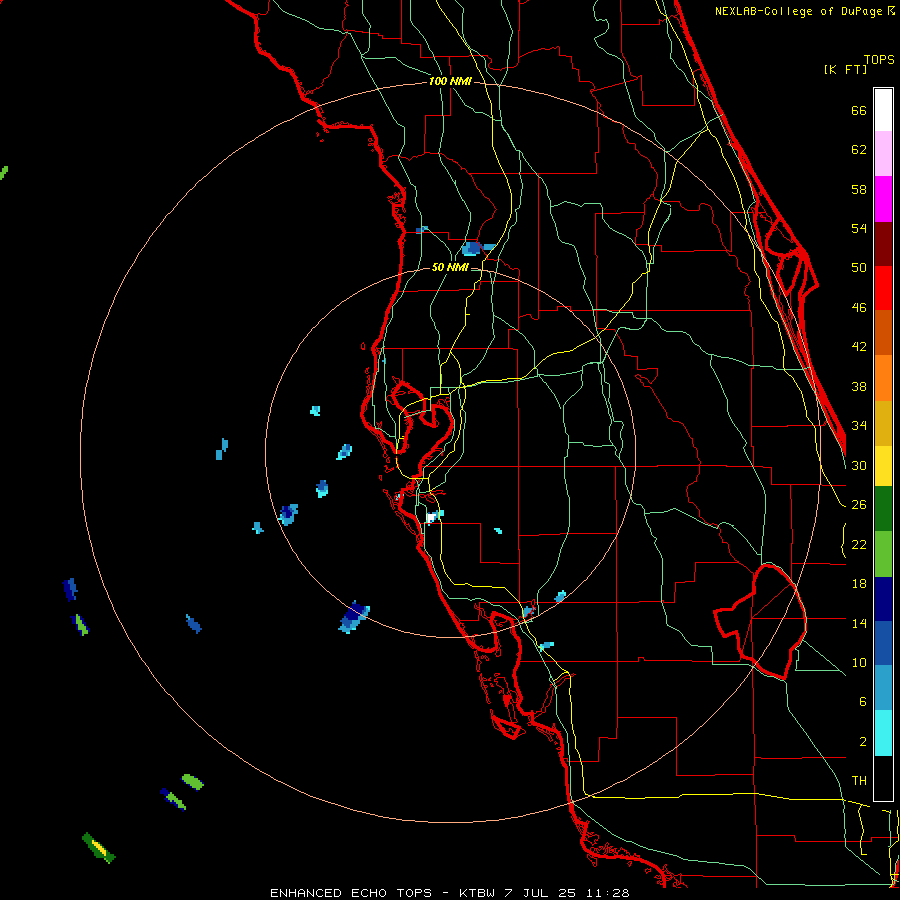Screen dimensions: 900x900
Task: Click the [K FT] units label
Action: coord(846,69)
